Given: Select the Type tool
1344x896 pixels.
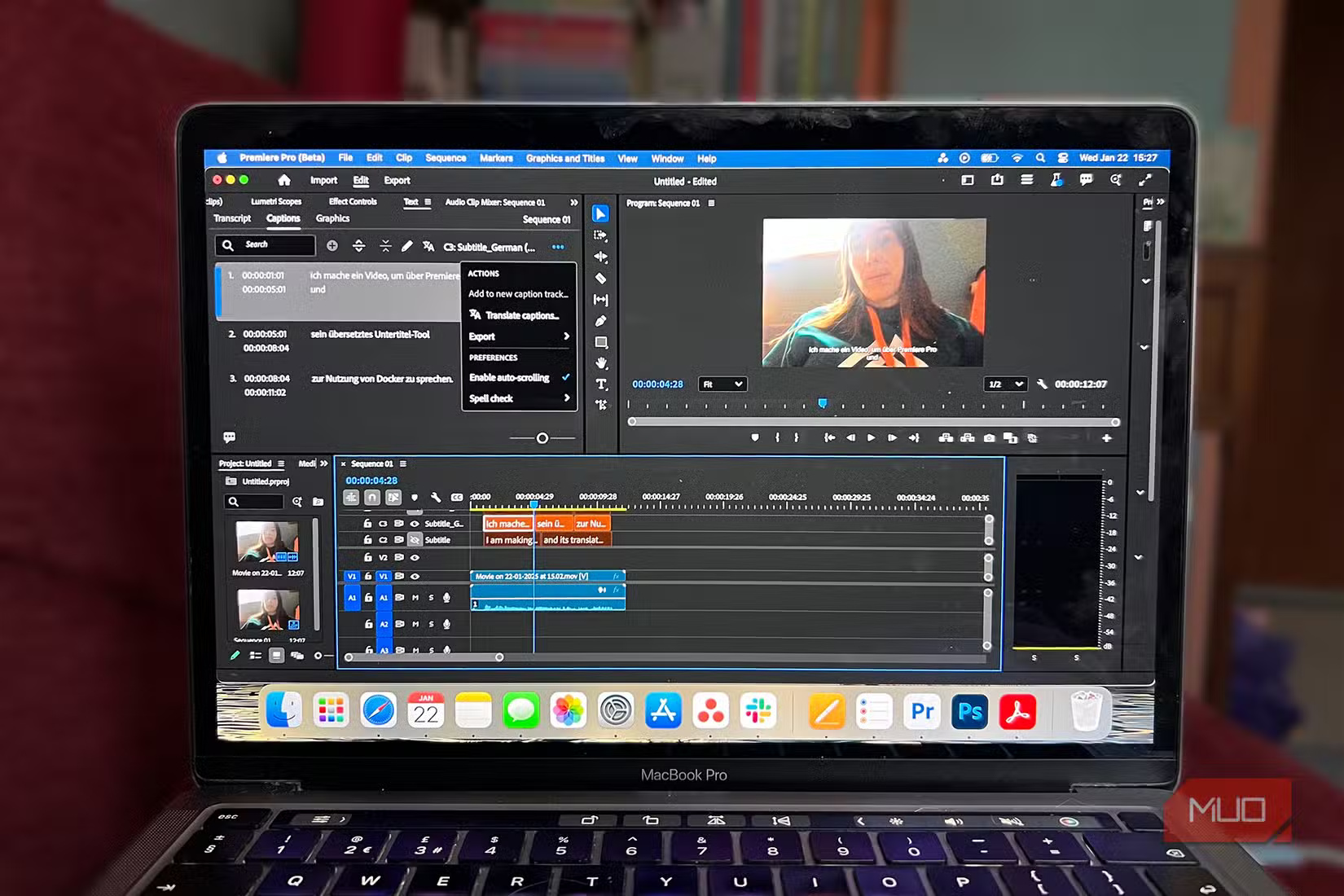Looking at the screenshot, I should pos(601,384).
